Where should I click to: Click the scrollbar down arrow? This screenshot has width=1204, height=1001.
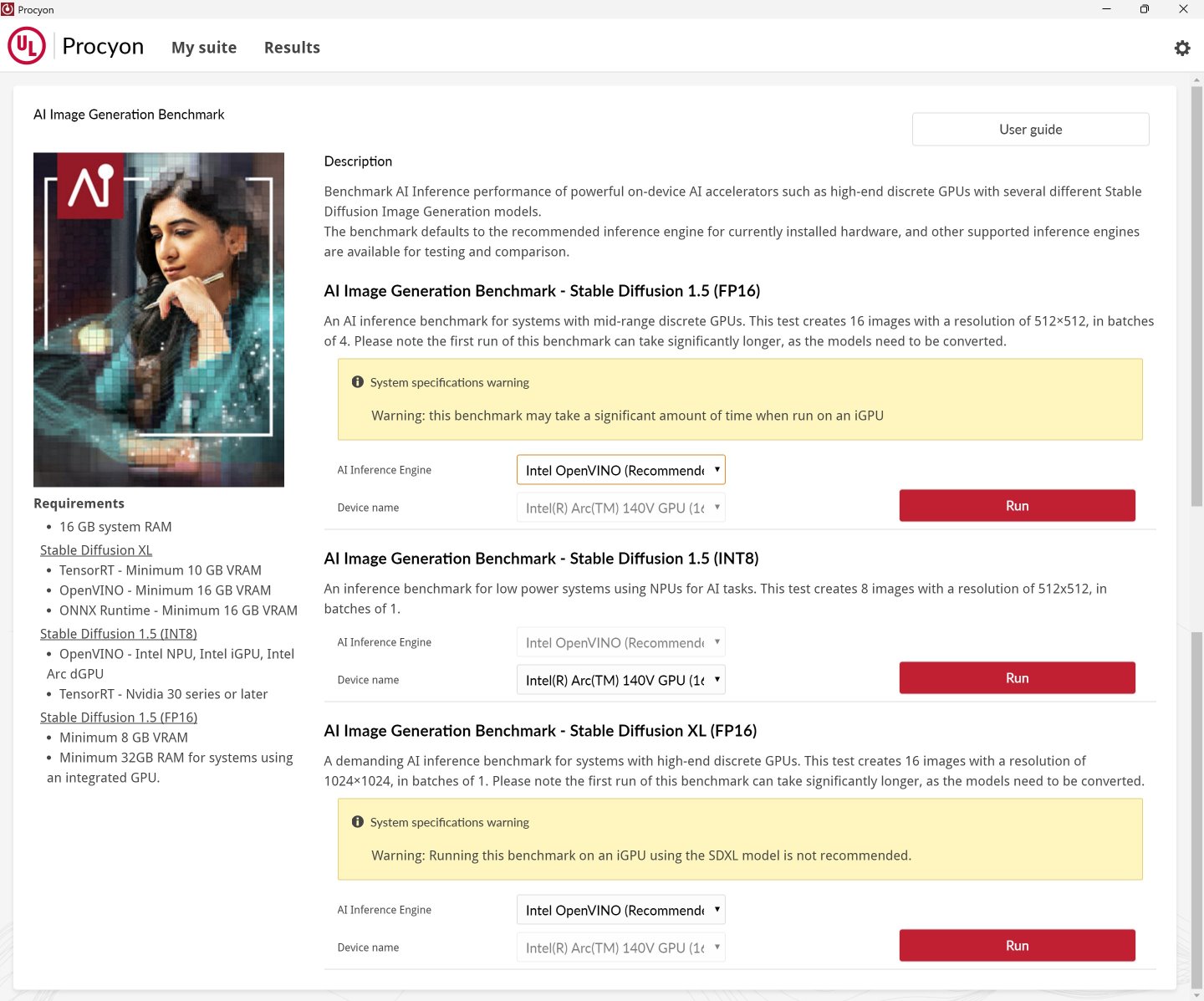pyautogui.click(x=1196, y=994)
